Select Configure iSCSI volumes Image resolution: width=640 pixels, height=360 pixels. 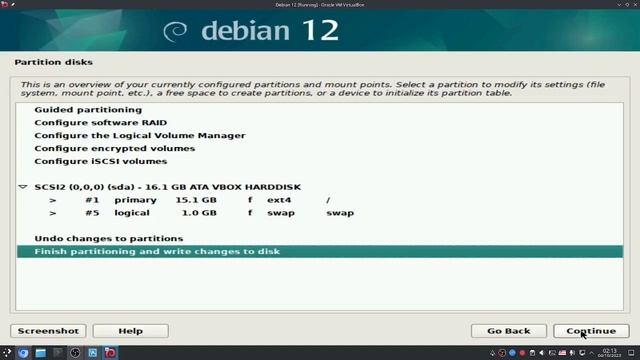coord(100,161)
